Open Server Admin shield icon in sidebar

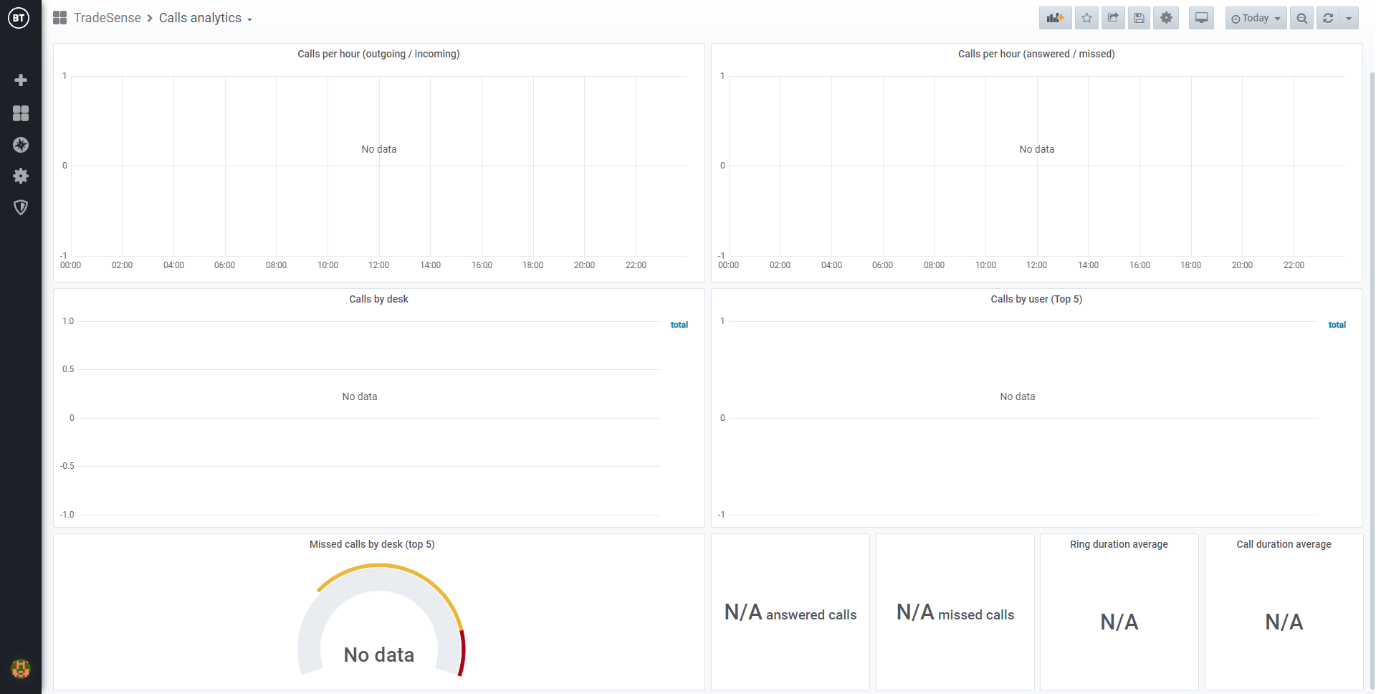click(20, 207)
